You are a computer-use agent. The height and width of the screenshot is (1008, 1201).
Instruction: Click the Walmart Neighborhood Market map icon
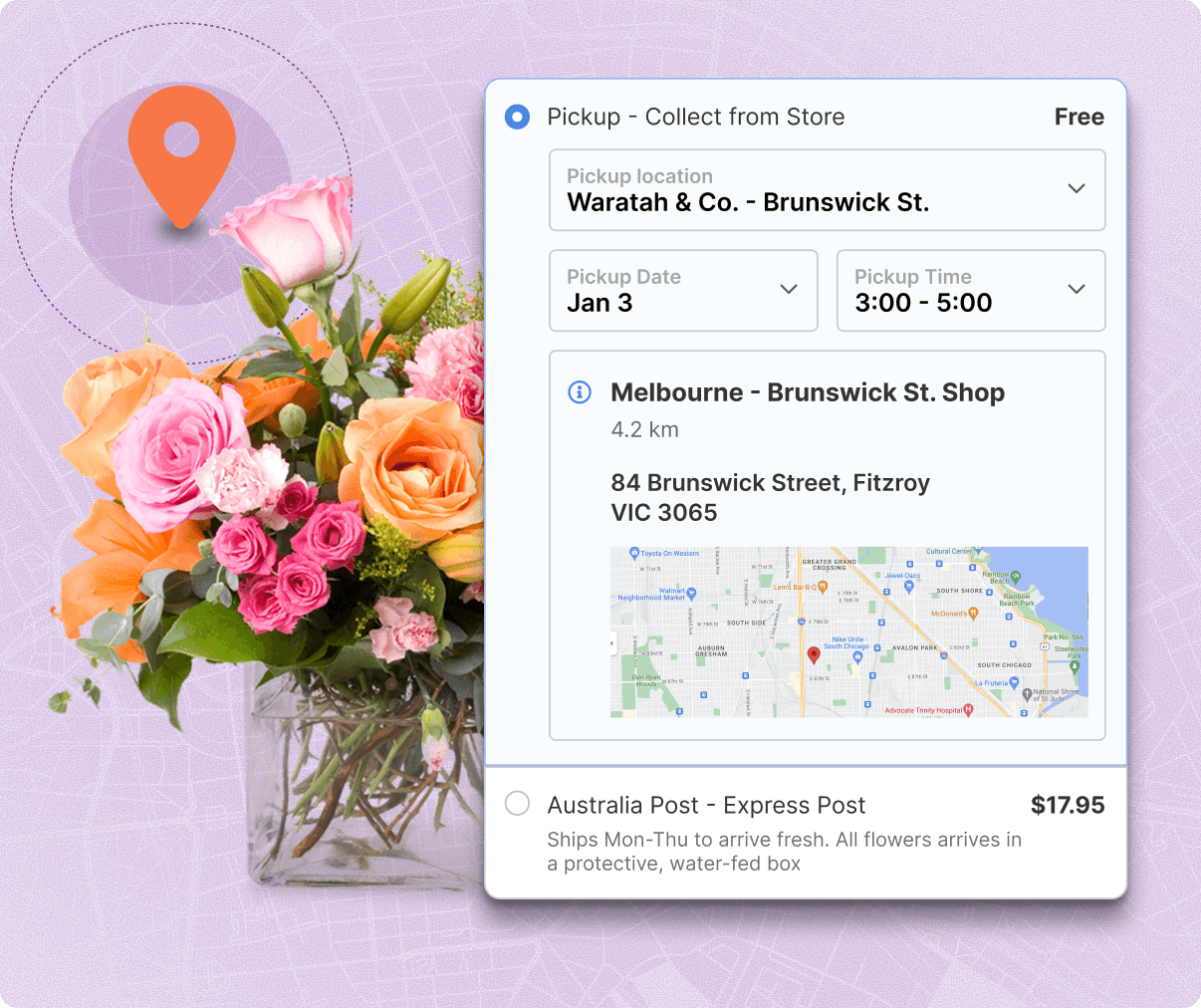pyautogui.click(x=691, y=594)
